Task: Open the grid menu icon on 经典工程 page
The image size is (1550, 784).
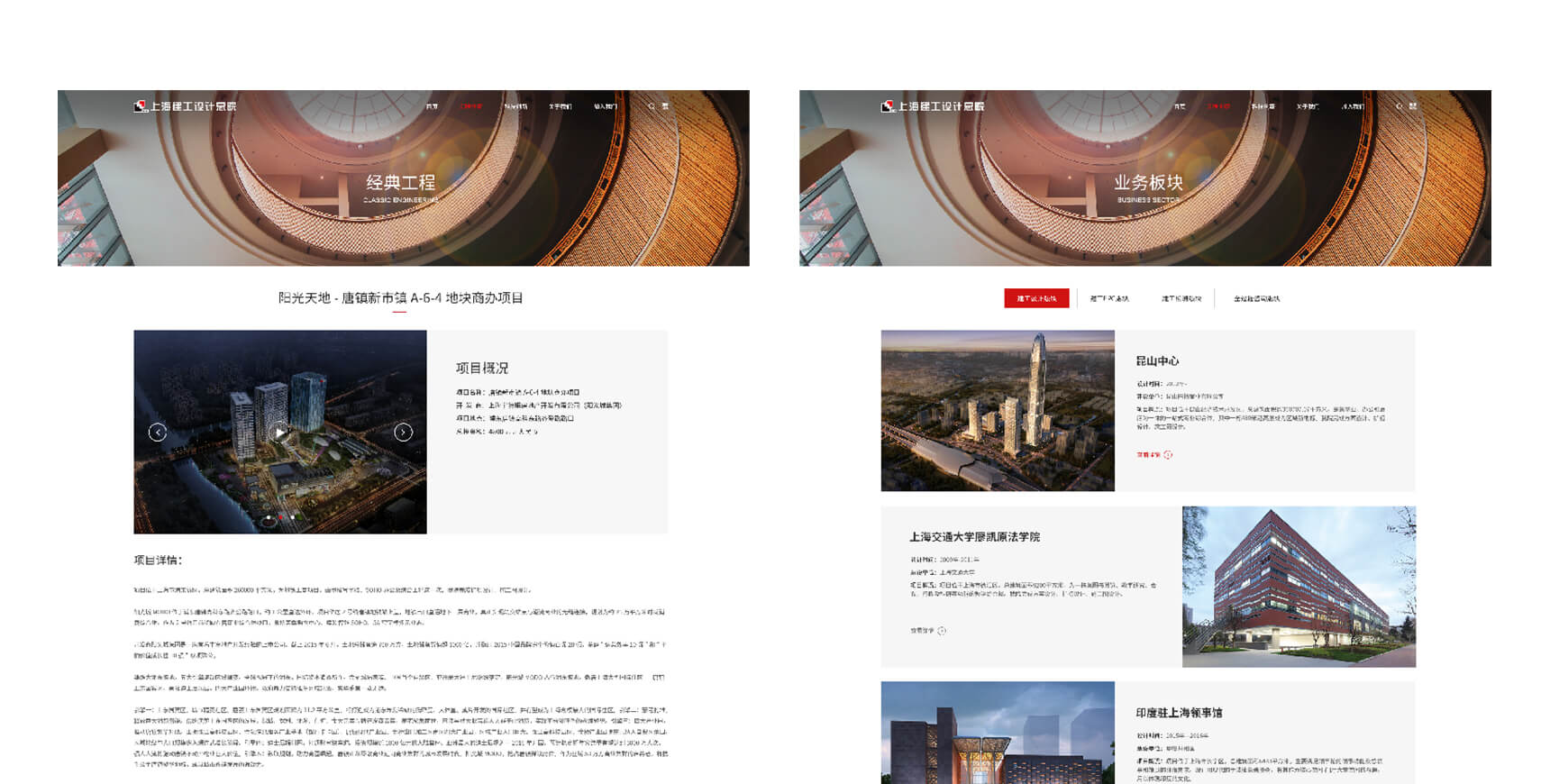Action: click(x=665, y=106)
